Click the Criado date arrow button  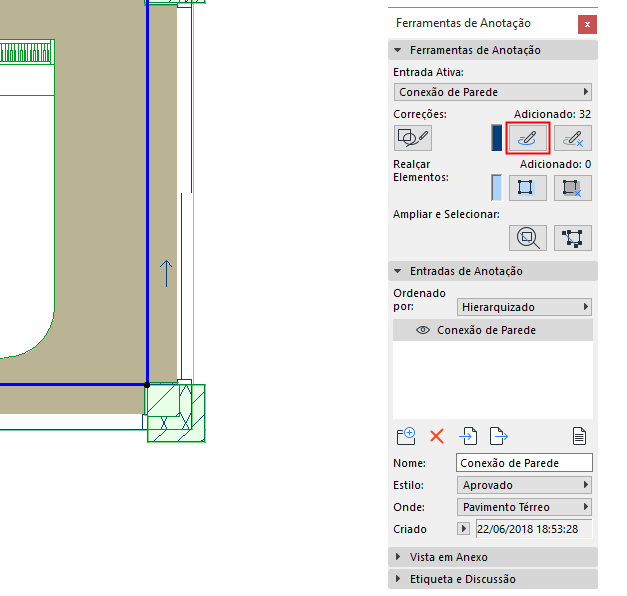[x=463, y=529]
